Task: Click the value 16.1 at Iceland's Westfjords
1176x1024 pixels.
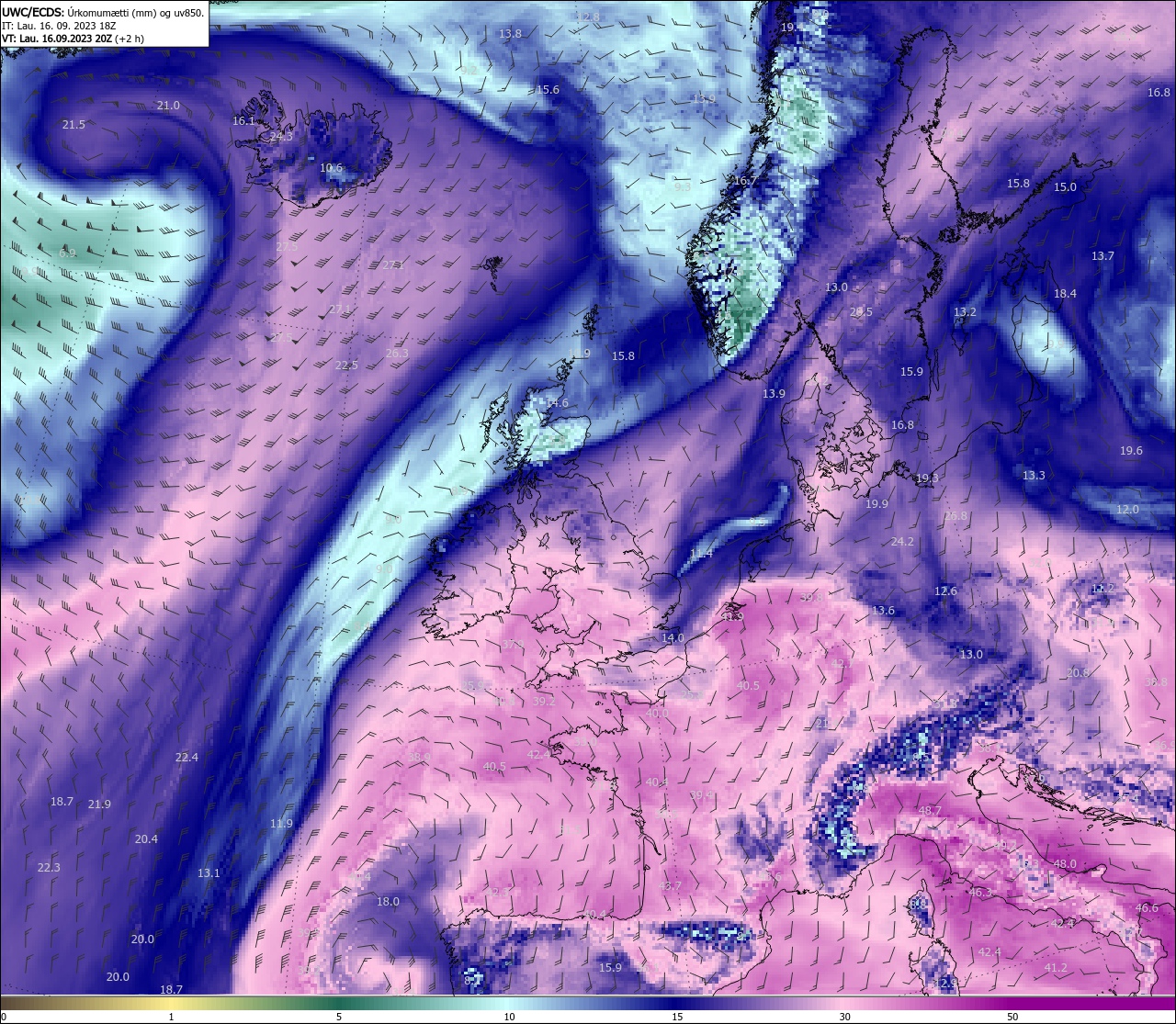Action: click(243, 121)
